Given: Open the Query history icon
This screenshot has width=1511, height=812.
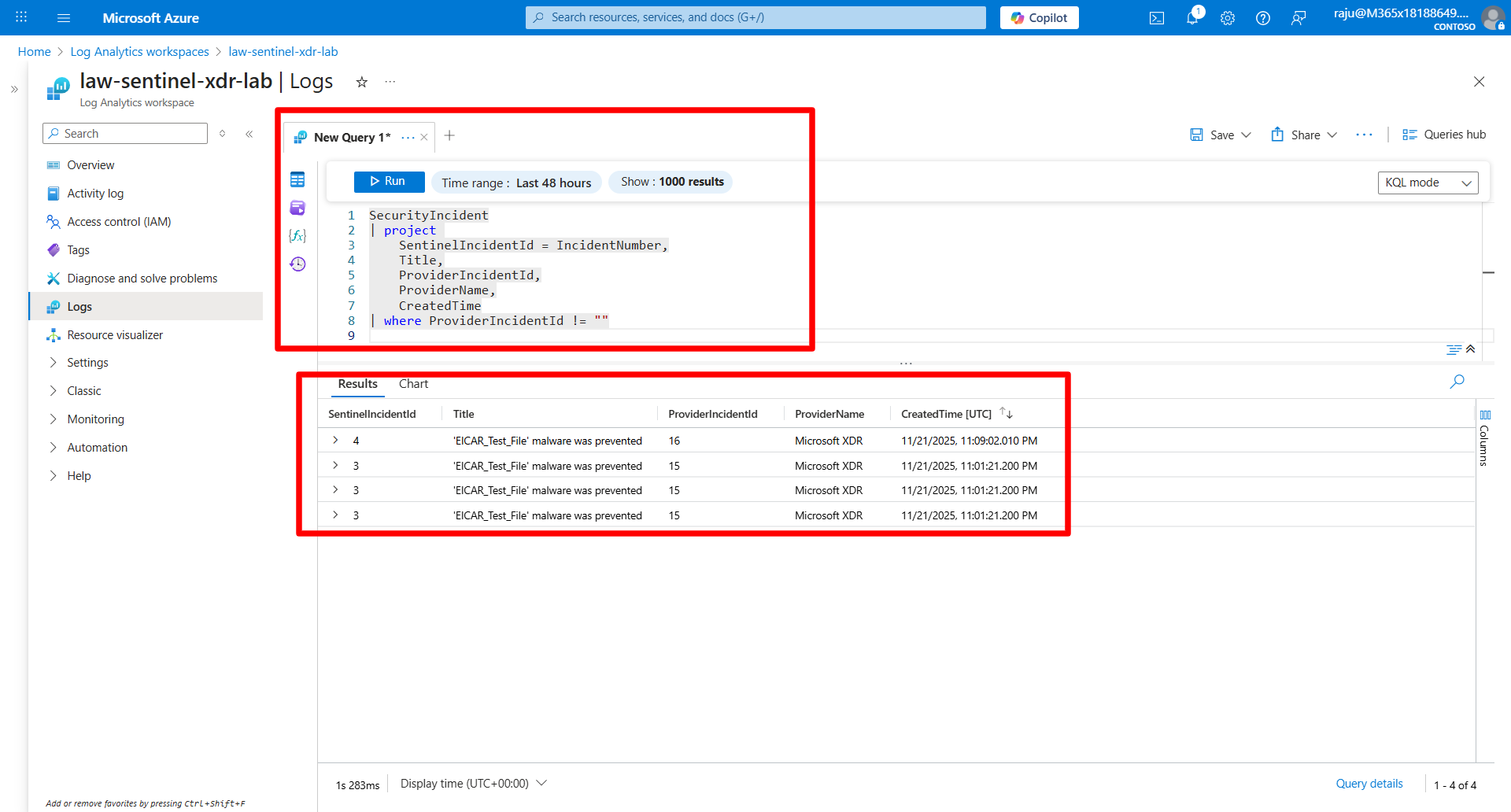Looking at the screenshot, I should point(297,264).
